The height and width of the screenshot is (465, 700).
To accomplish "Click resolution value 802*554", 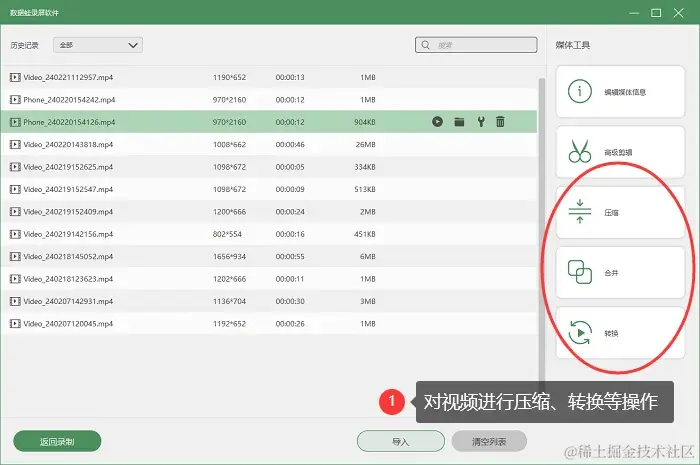I will coord(227,234).
